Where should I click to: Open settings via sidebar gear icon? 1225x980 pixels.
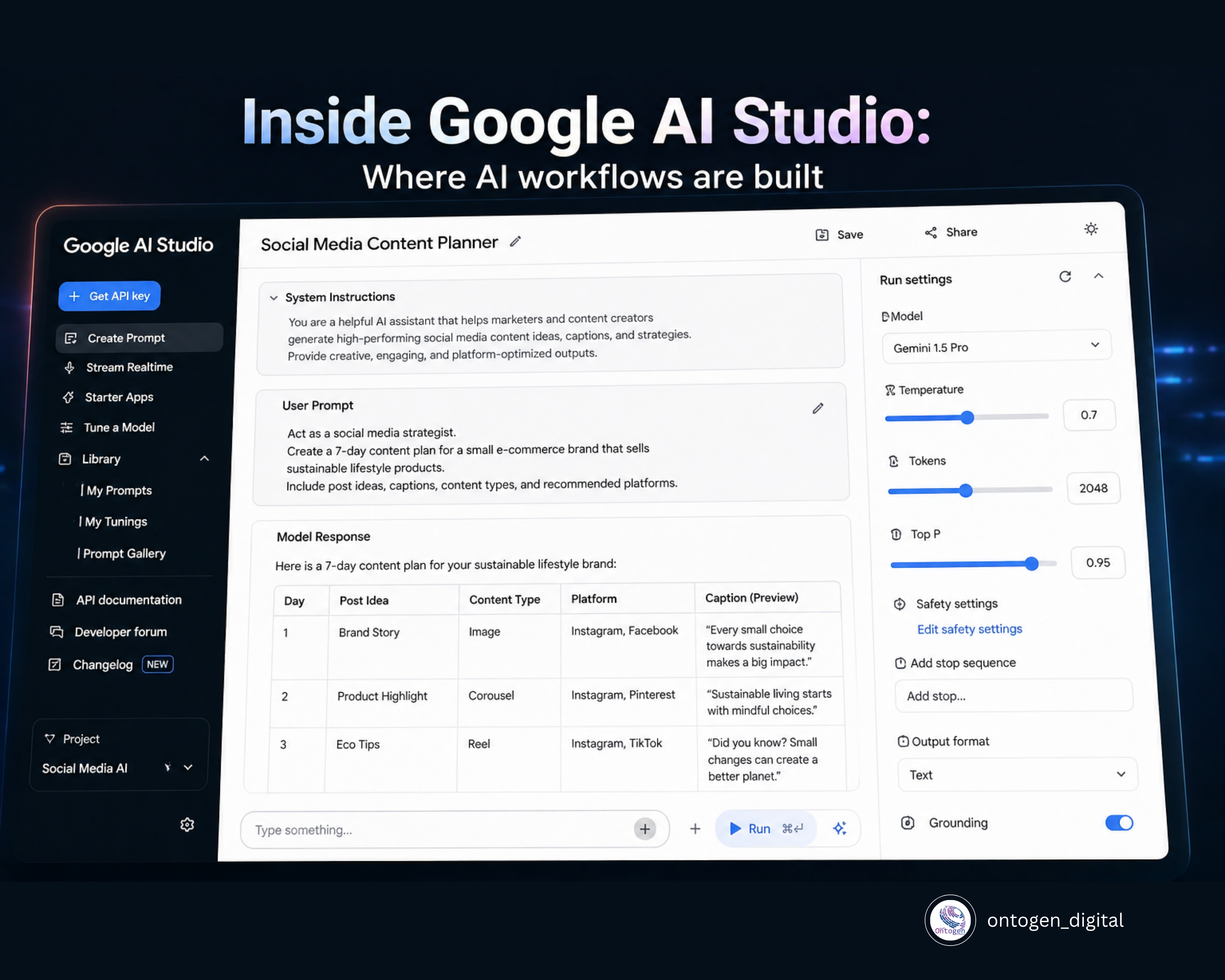187,824
